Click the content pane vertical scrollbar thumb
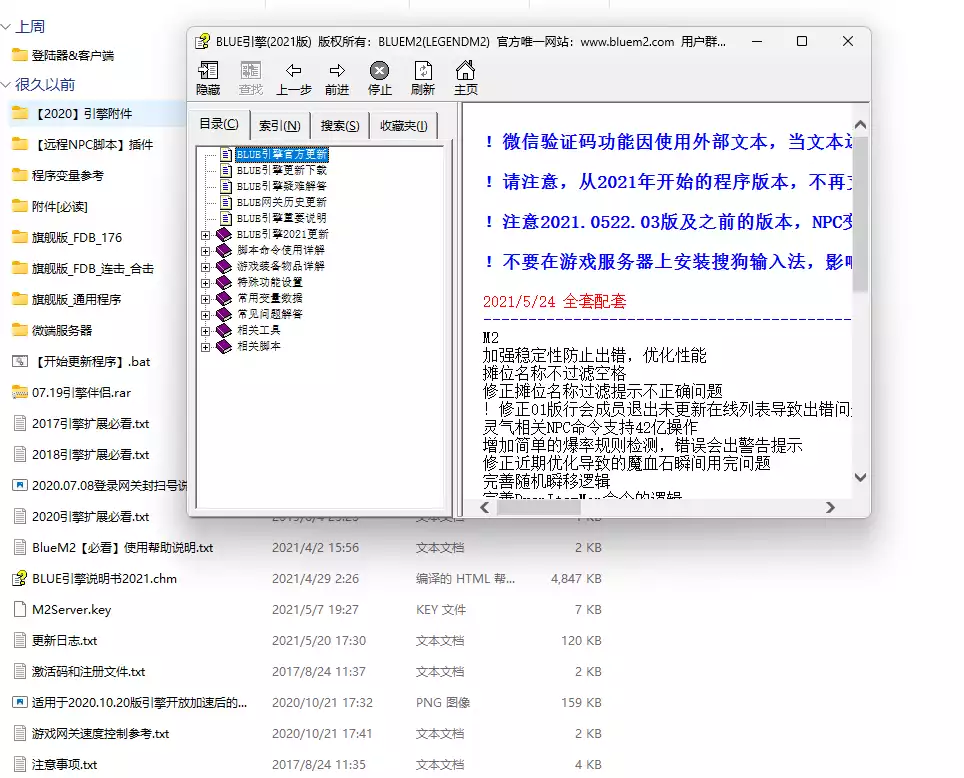This screenshot has width=964, height=778. [860, 213]
